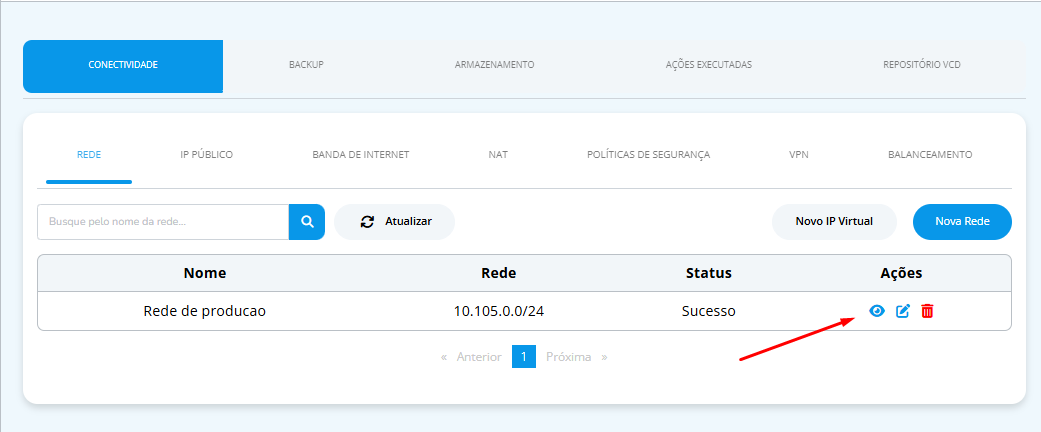This screenshot has width=1041, height=432.
Task: Select page 1 in pagination
Action: 524,356
